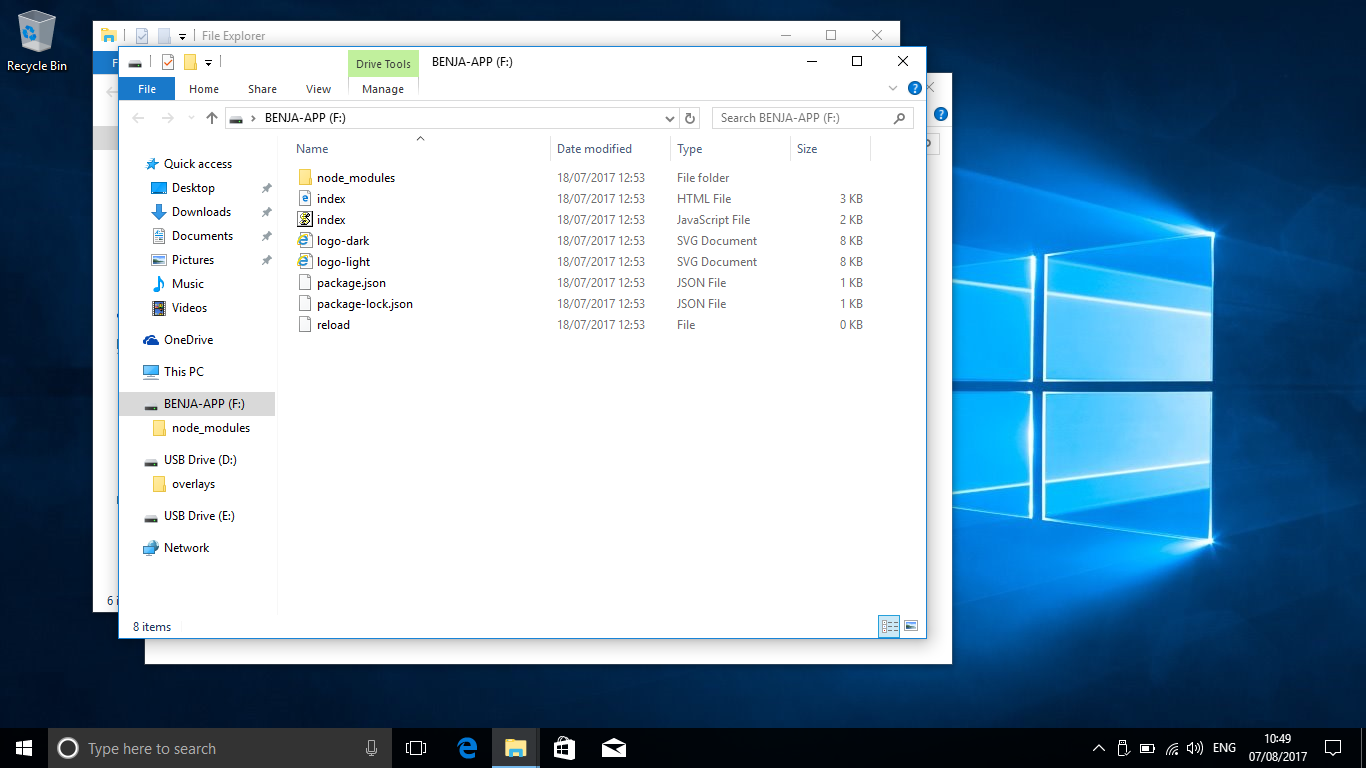1366x768 pixels.
Task: Select USB Drive (D:) in navigation pane
Action: pyautogui.click(x=200, y=460)
